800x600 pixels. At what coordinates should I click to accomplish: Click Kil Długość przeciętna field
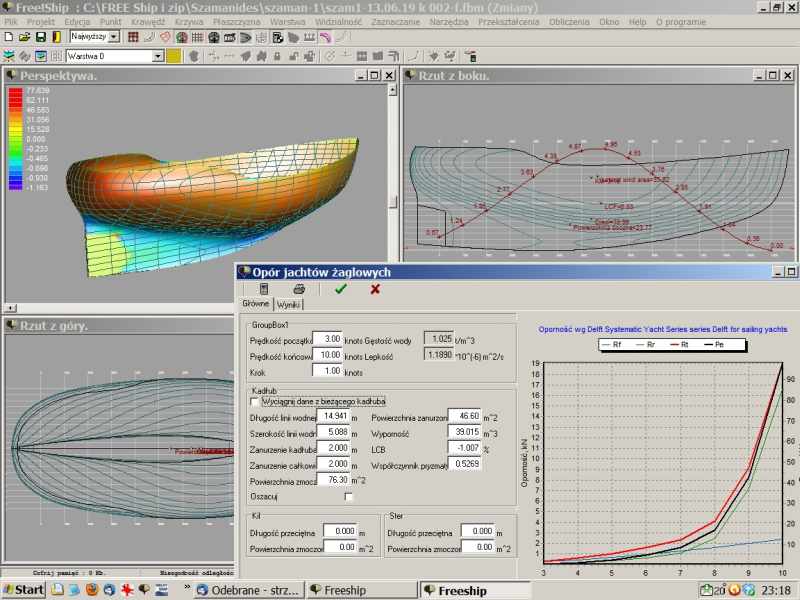(340, 531)
